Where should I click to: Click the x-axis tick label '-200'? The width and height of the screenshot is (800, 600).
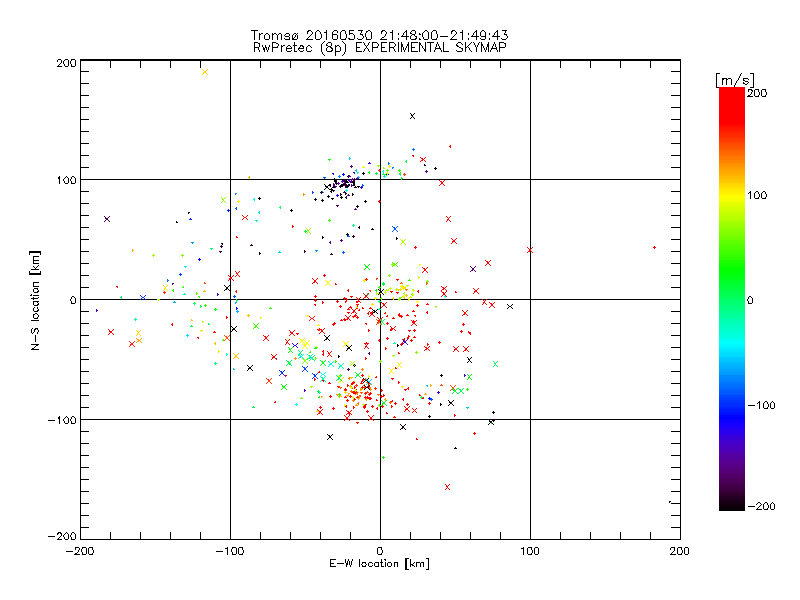click(80, 551)
